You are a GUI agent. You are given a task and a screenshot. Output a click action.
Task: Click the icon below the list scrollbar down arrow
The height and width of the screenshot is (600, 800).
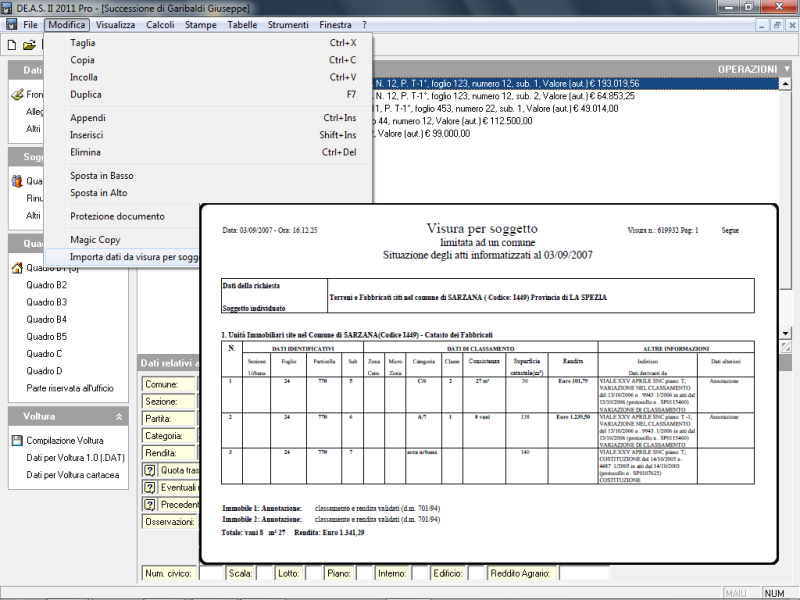click(x=786, y=346)
